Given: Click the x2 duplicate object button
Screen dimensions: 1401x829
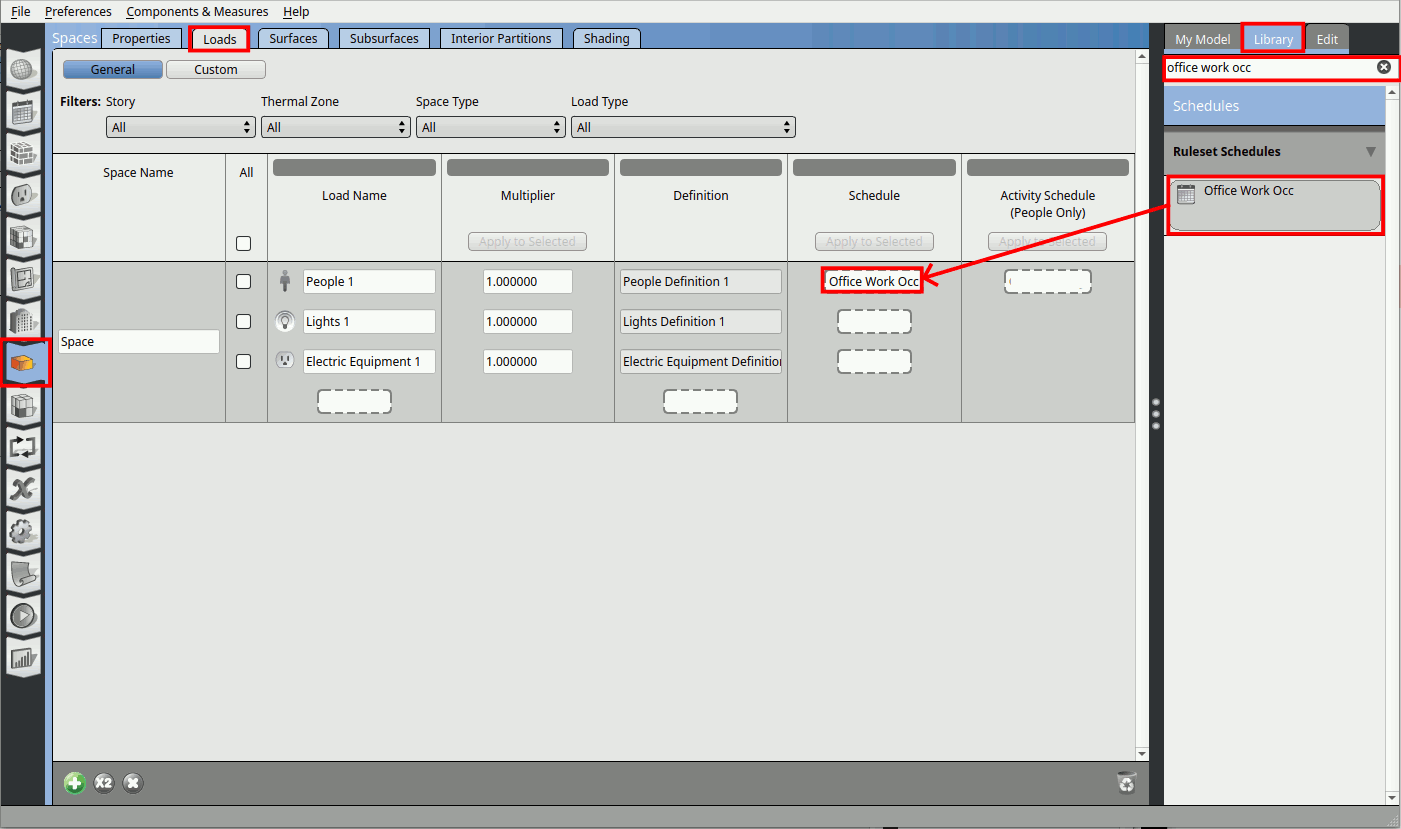Looking at the screenshot, I should click(x=104, y=783).
